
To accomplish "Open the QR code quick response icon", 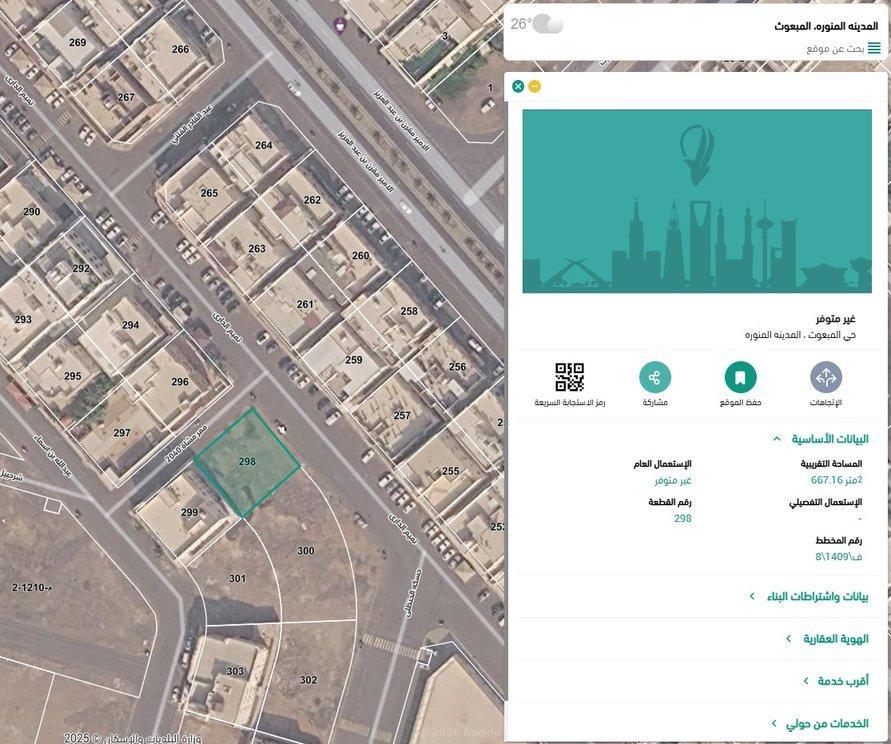I will click(x=569, y=377).
